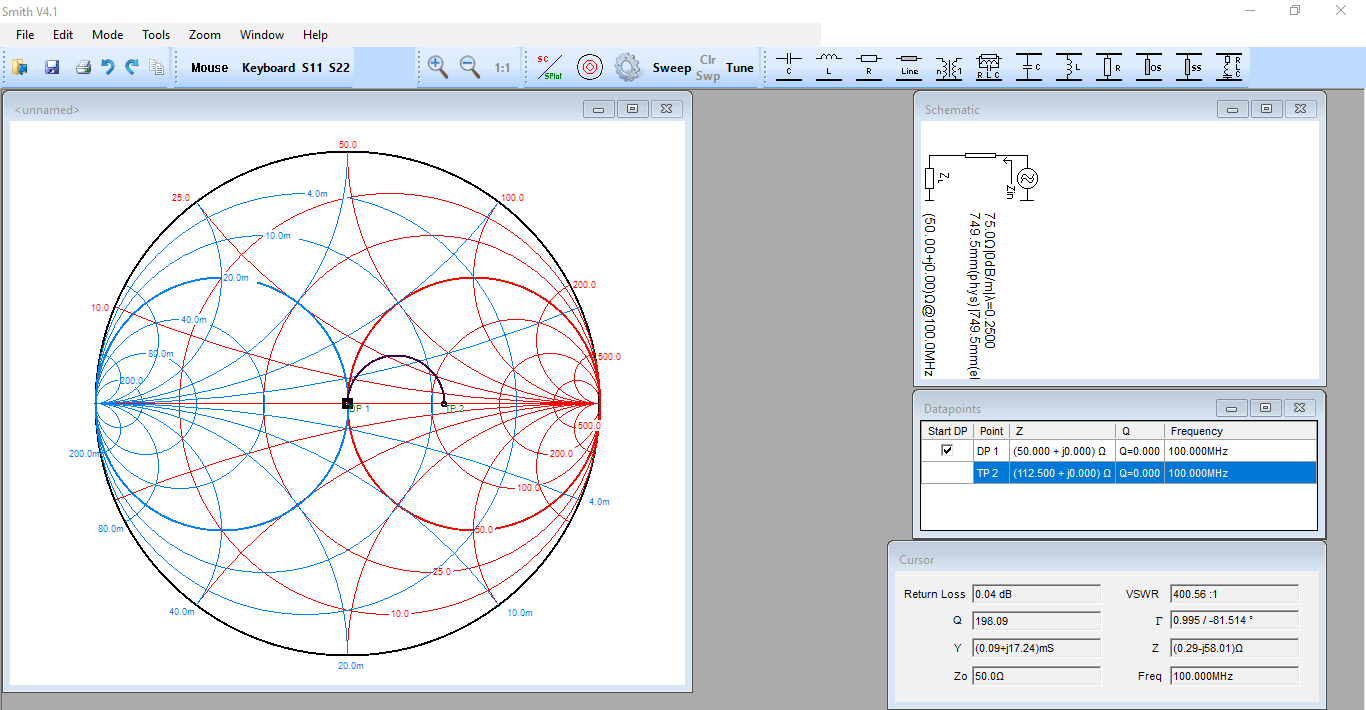
Task: Open settings via the gear icon
Action: point(627,67)
